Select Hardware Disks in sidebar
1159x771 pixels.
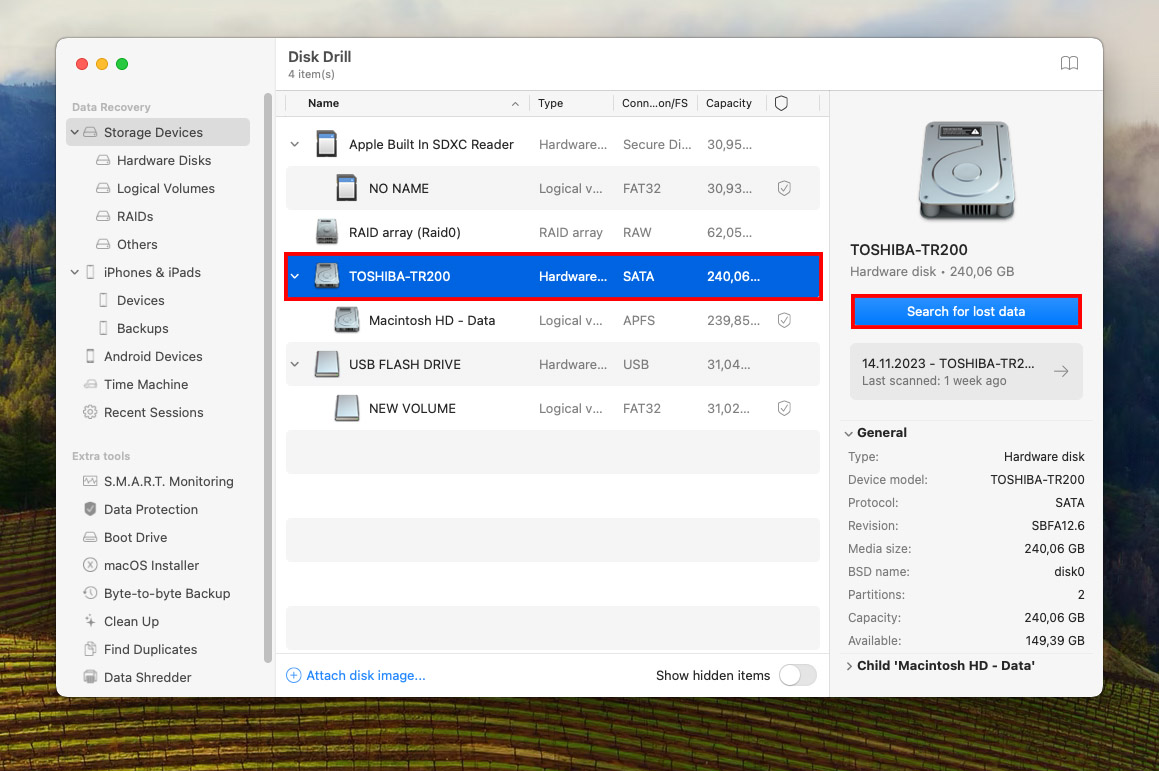(x=163, y=160)
